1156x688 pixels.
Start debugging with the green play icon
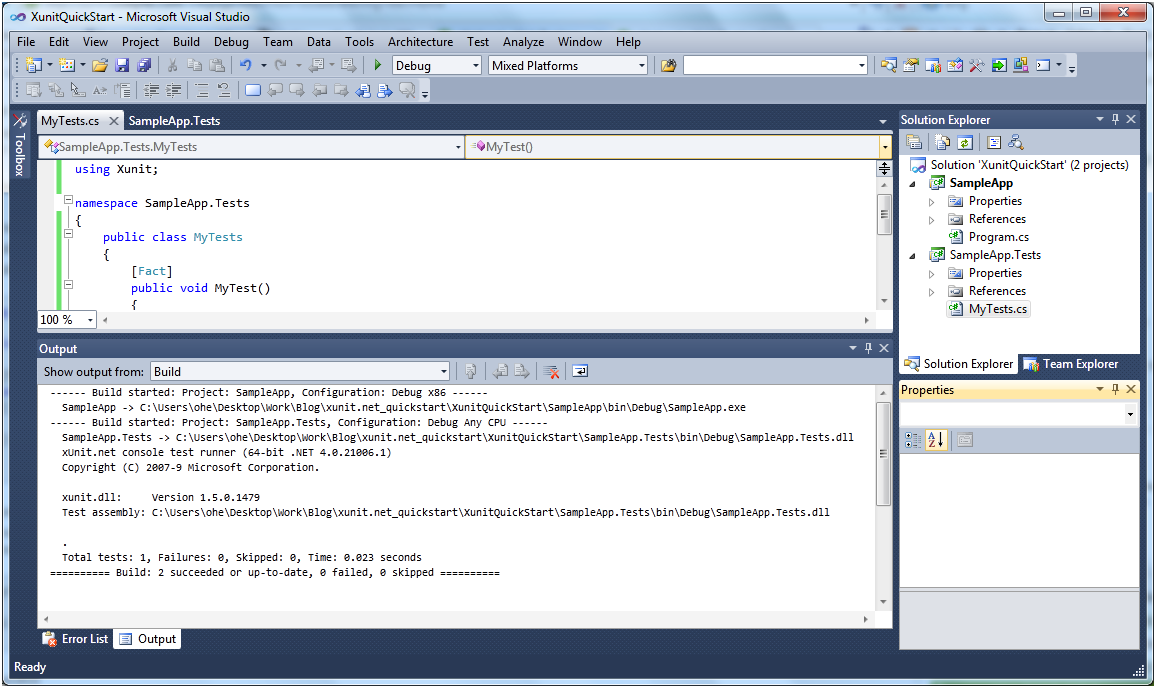pyautogui.click(x=377, y=66)
